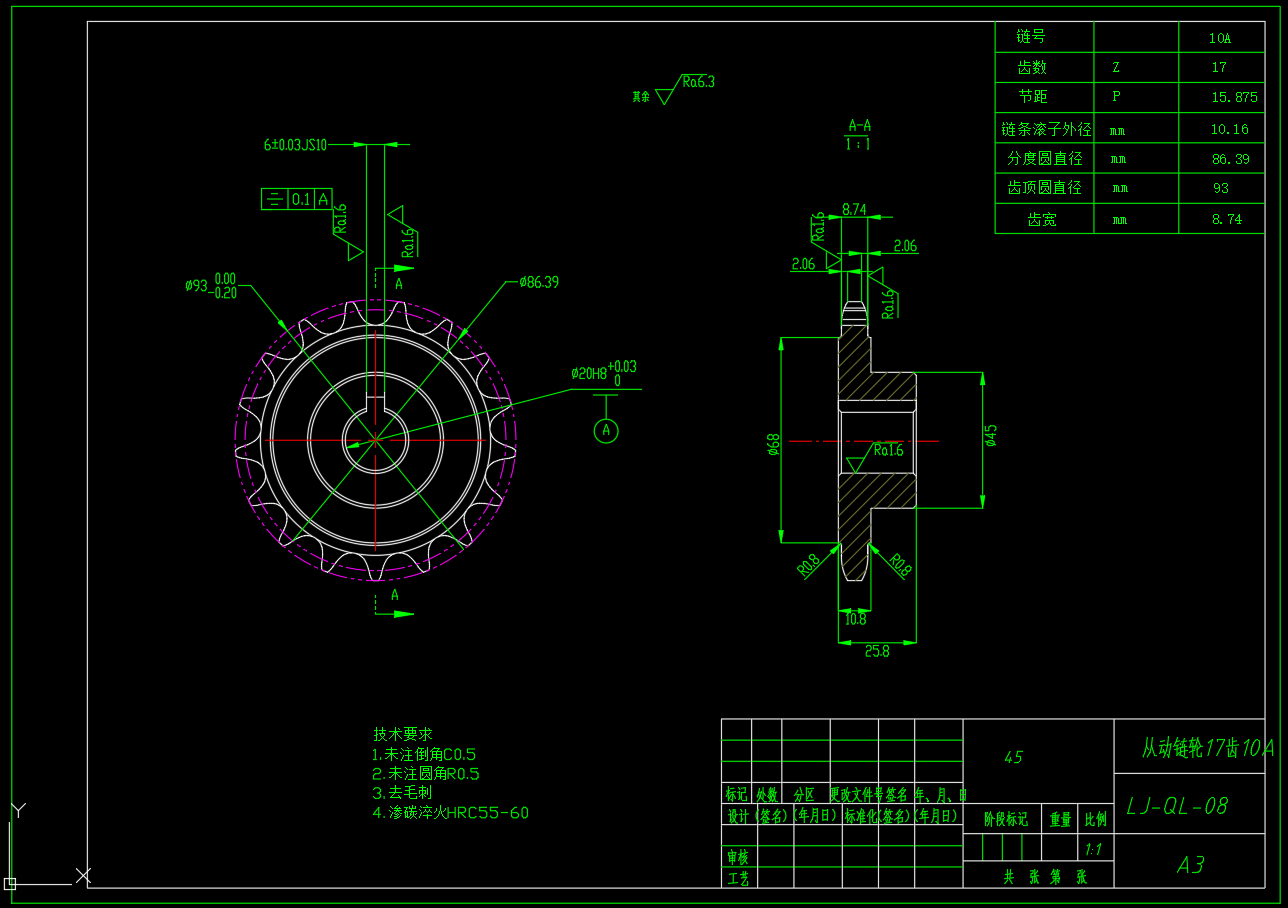The height and width of the screenshot is (908, 1288).
Task: Click the A-A section view label
Action: tap(859, 126)
